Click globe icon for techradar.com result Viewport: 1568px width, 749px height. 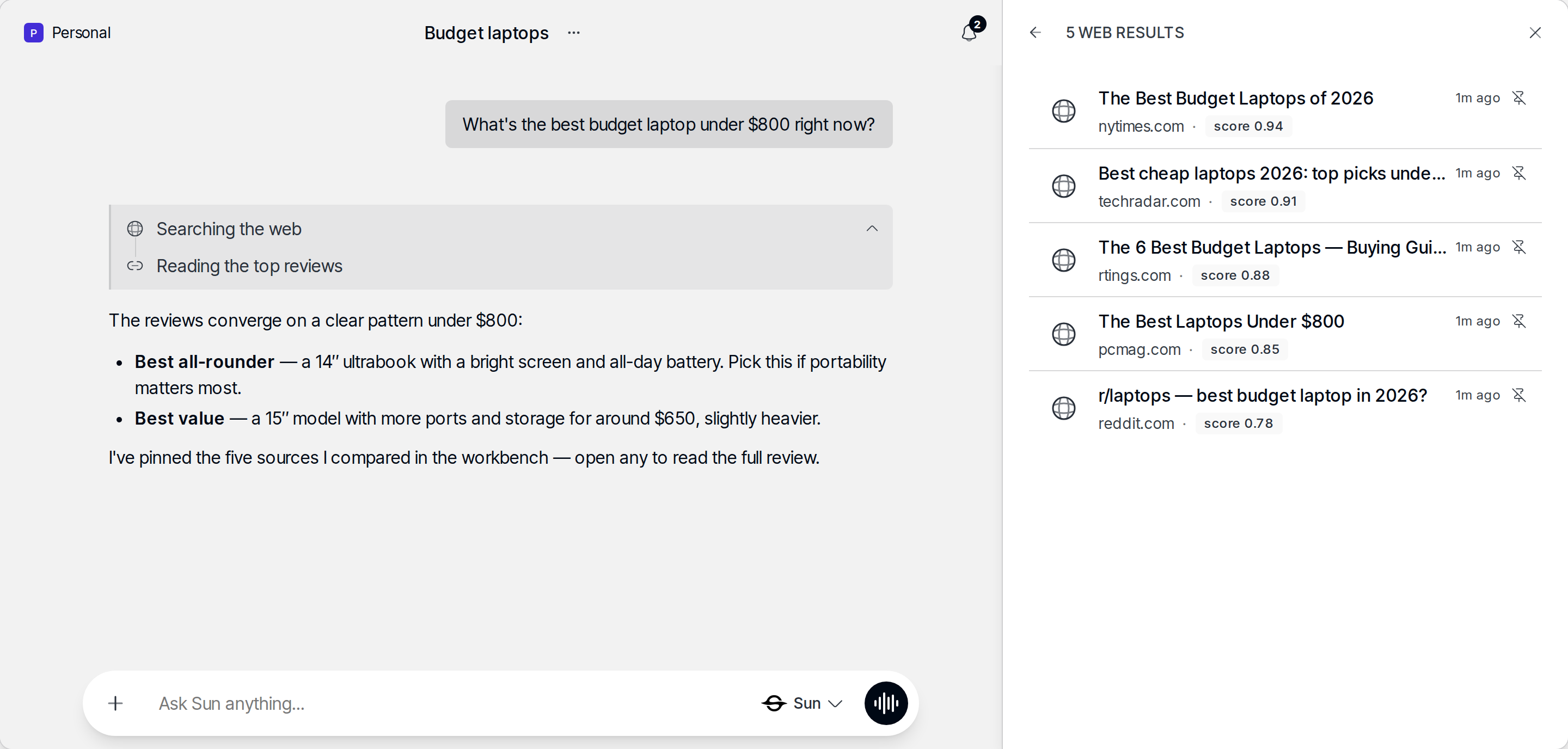[1063, 186]
